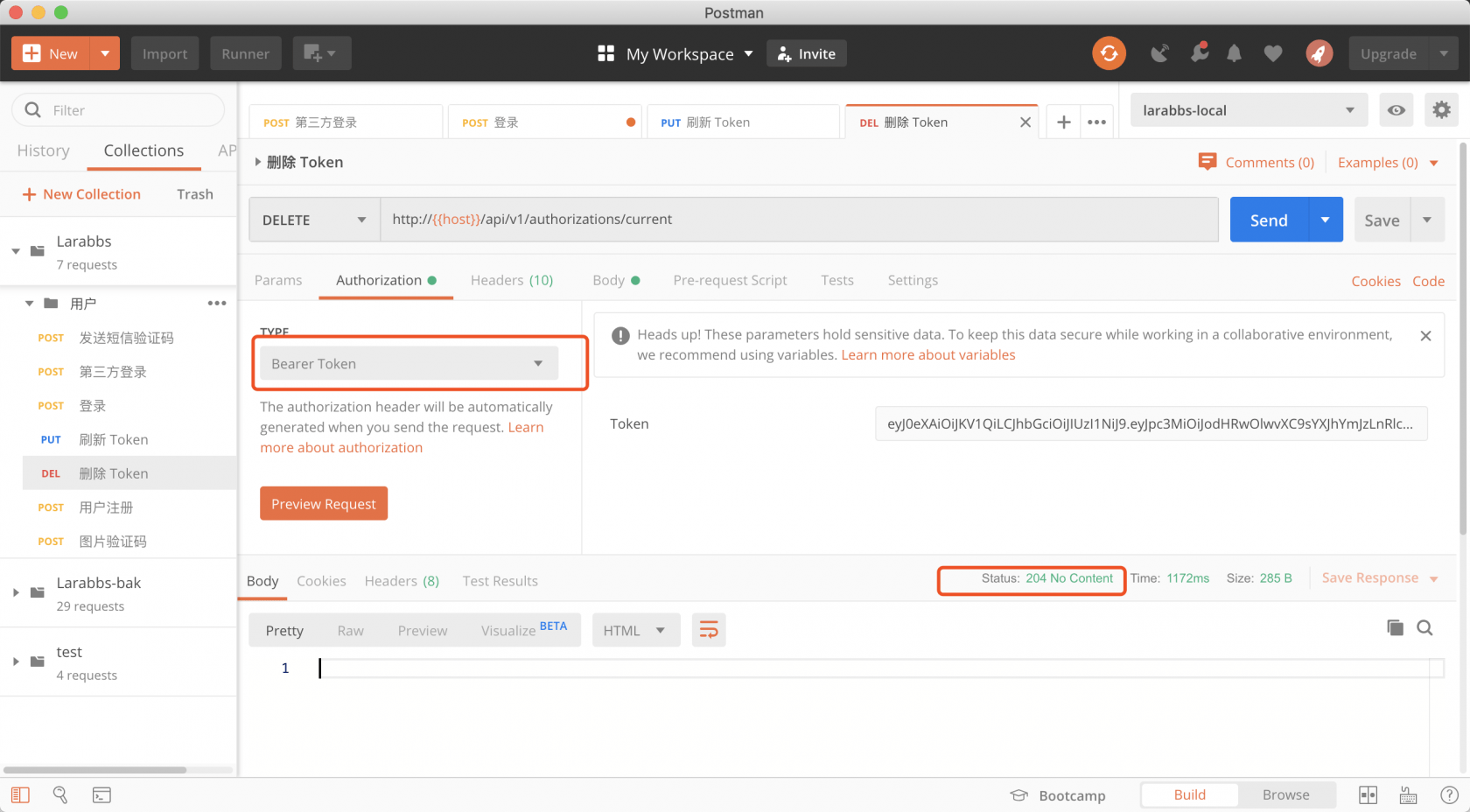The image size is (1470, 812).
Task: Open Learn more about variables link
Action: click(928, 355)
